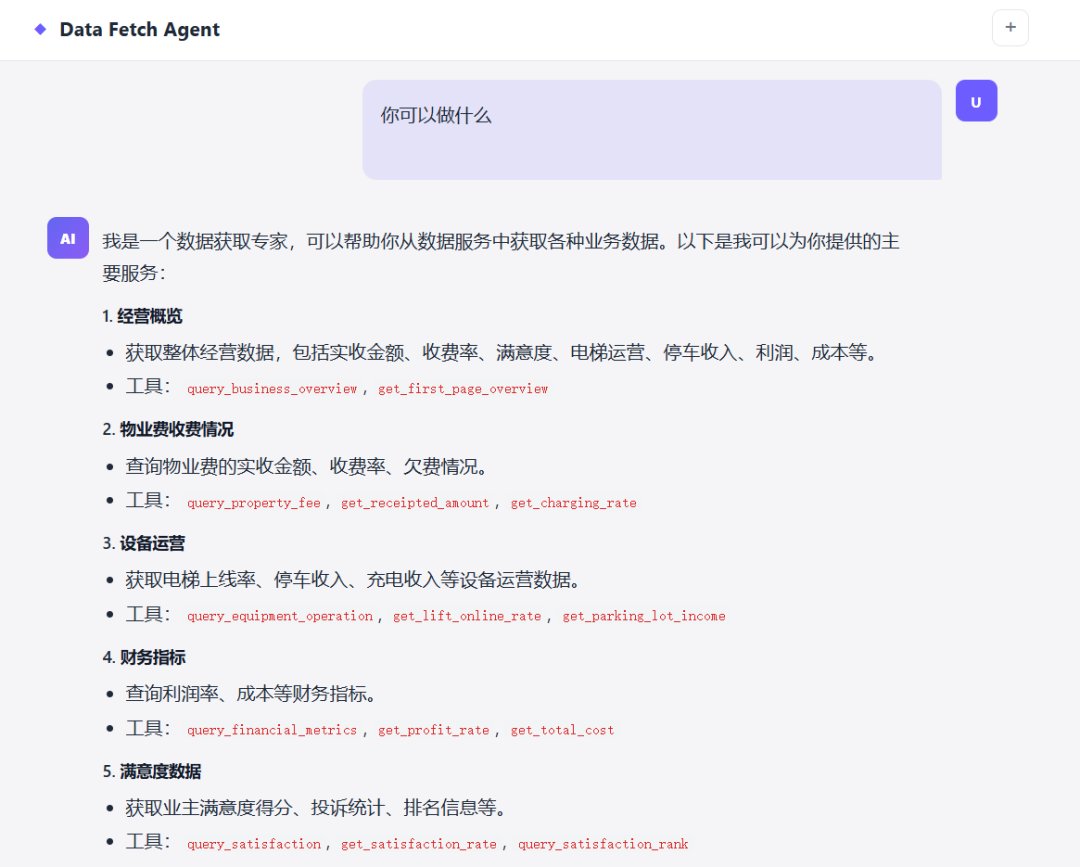Click the line 查询利润率、成本等财务指标
This screenshot has height=867, width=1080.
(251, 693)
